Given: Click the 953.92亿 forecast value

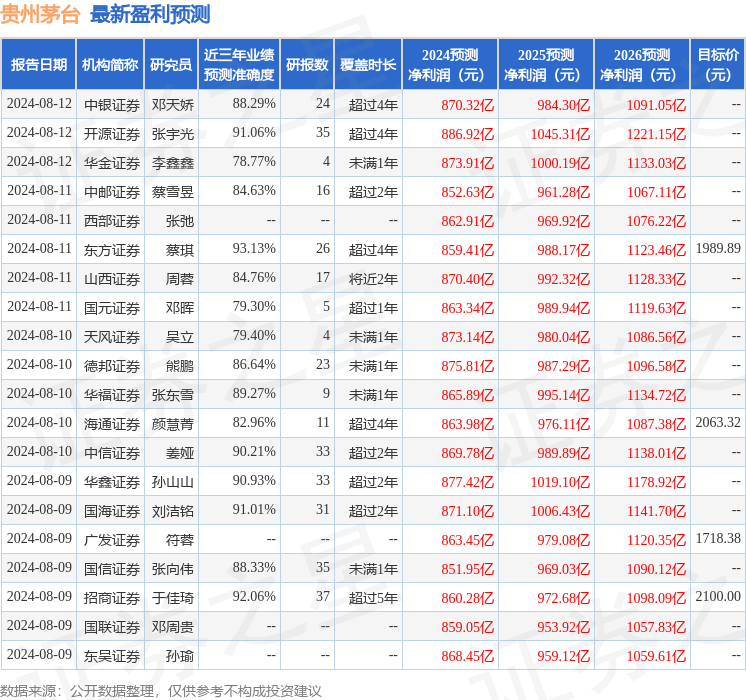Looking at the screenshot, I should pos(564,628).
